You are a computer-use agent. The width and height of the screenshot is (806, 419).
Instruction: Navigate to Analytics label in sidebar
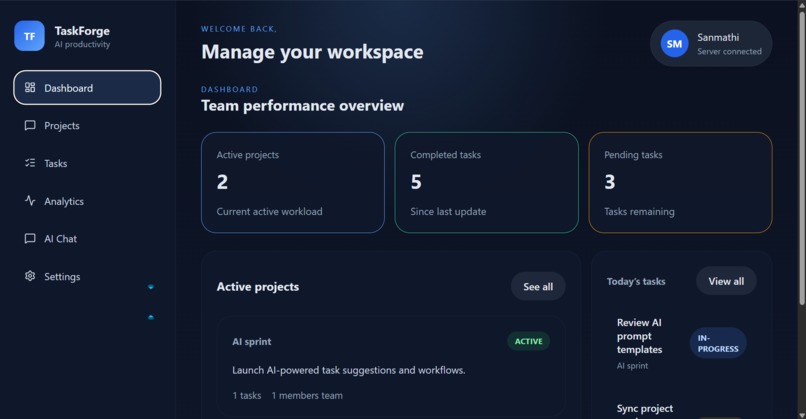[64, 202]
